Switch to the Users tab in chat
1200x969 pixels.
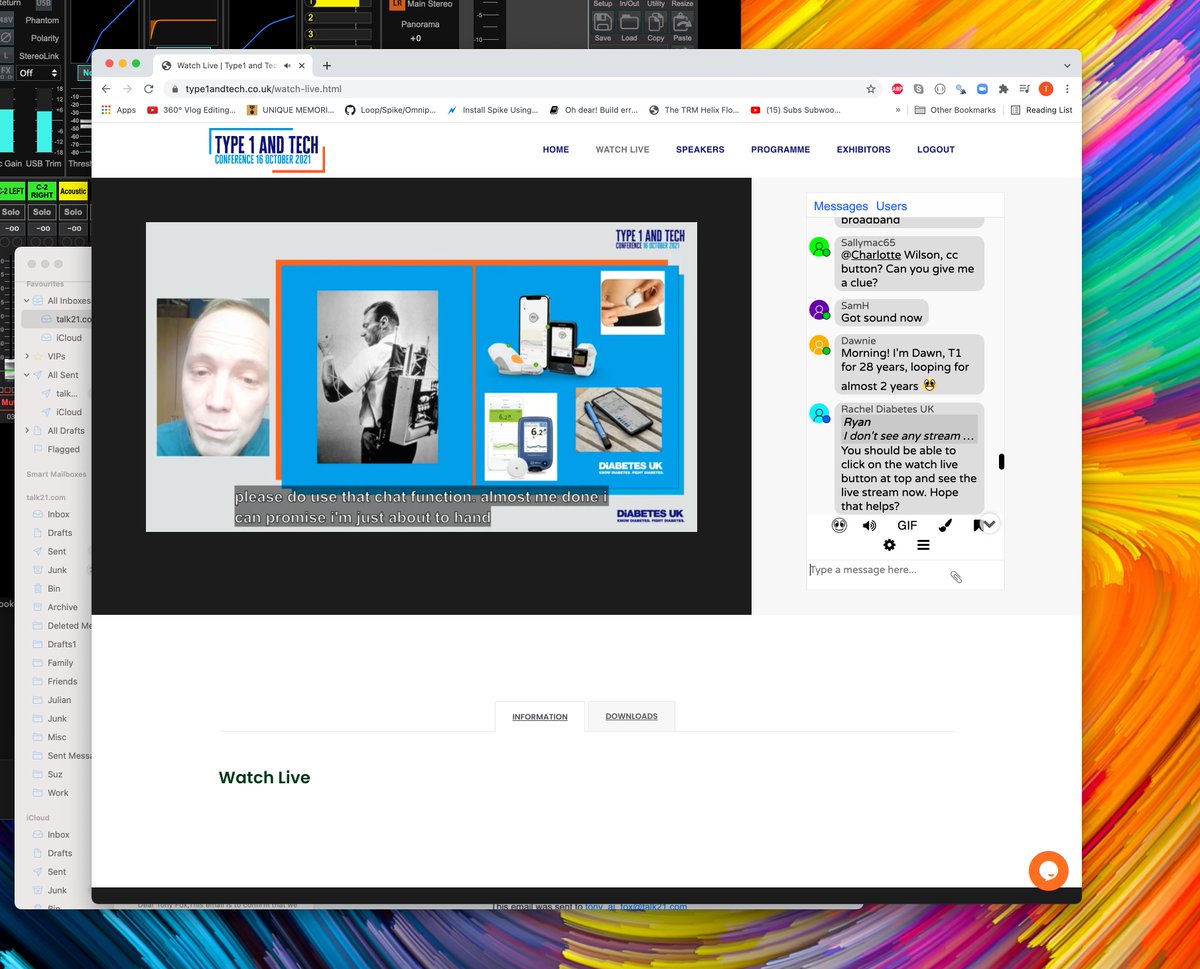point(891,206)
